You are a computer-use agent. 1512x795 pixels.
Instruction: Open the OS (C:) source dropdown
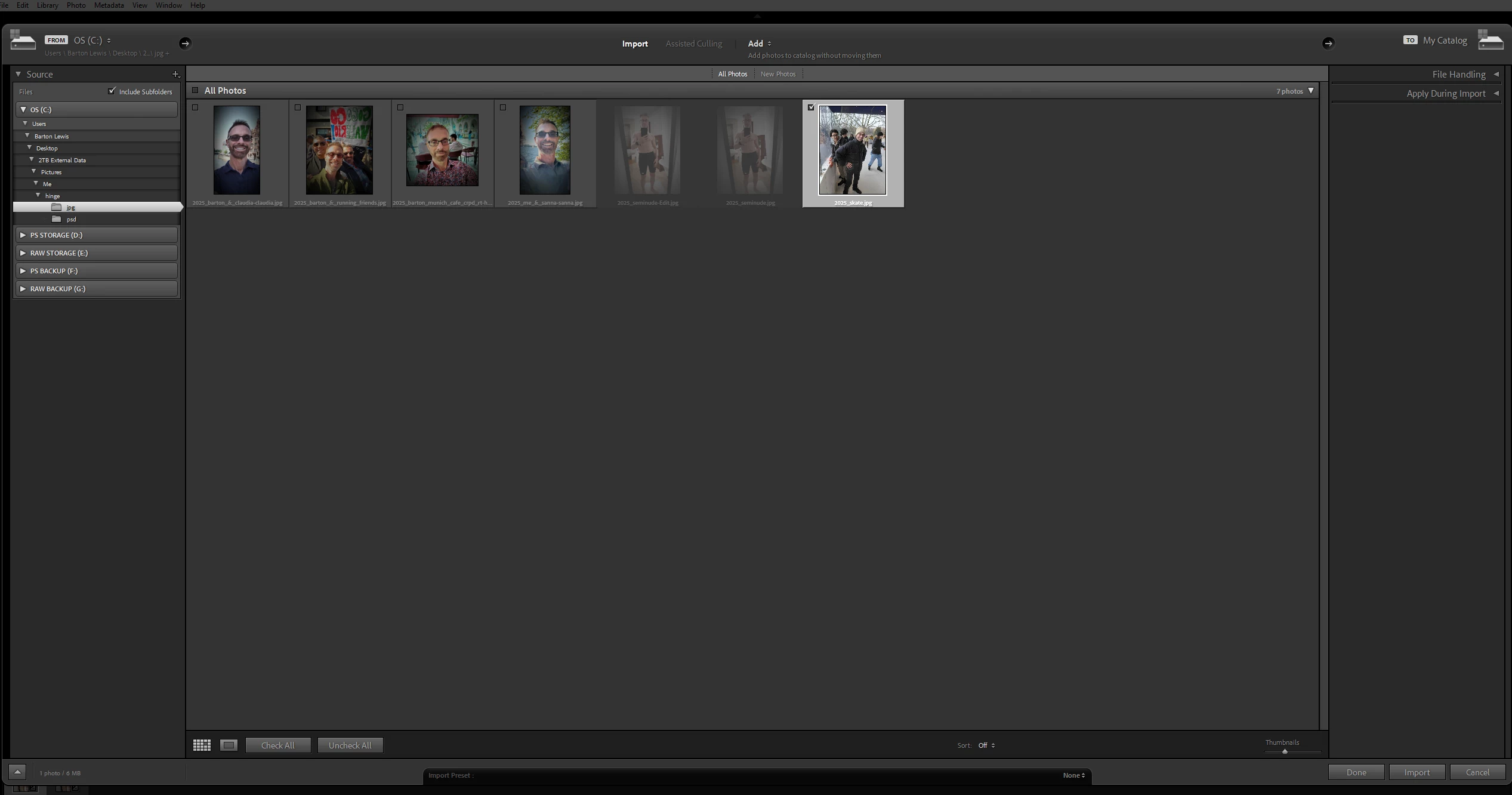(92, 40)
